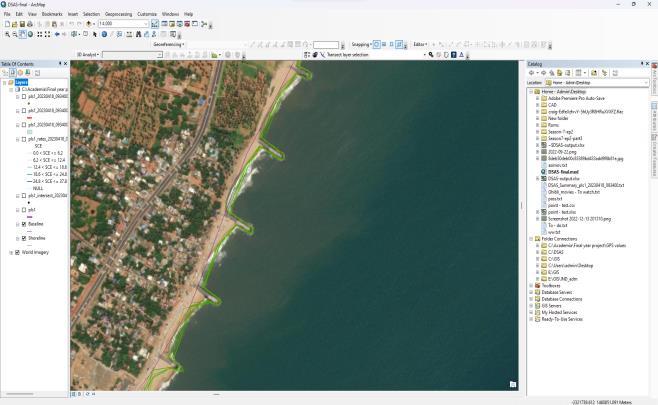Select the Zoom In tool
The image size is (658, 405).
click(x=7, y=34)
